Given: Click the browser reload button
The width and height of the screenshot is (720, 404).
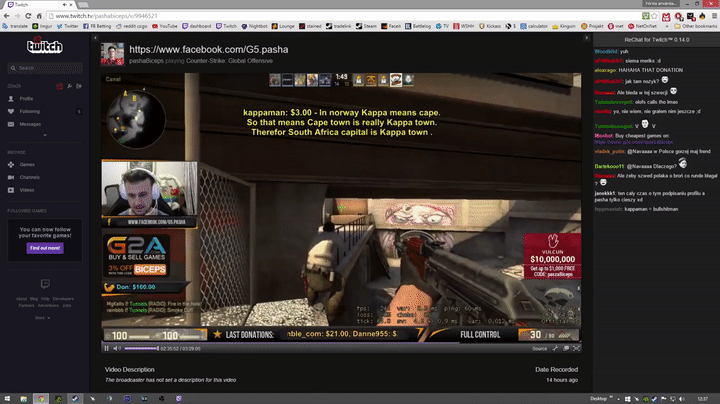Looking at the screenshot, I should click(x=28, y=16).
